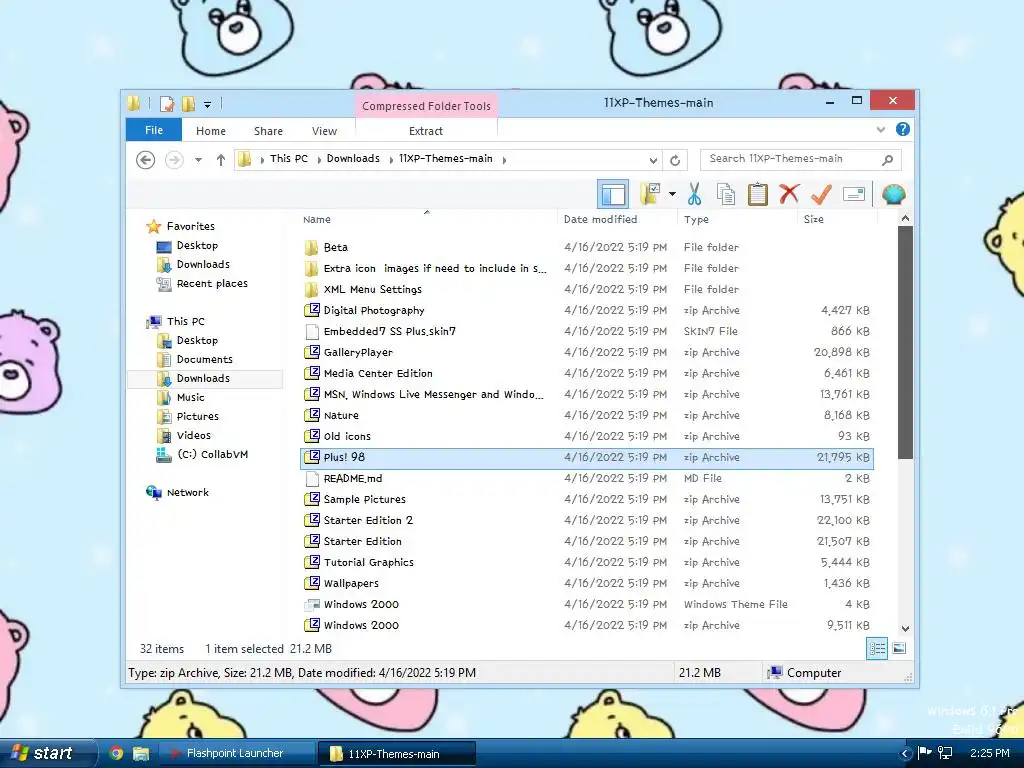The height and width of the screenshot is (768, 1024).
Task: Expand the folder options dropdown arrow
Action: [671, 194]
